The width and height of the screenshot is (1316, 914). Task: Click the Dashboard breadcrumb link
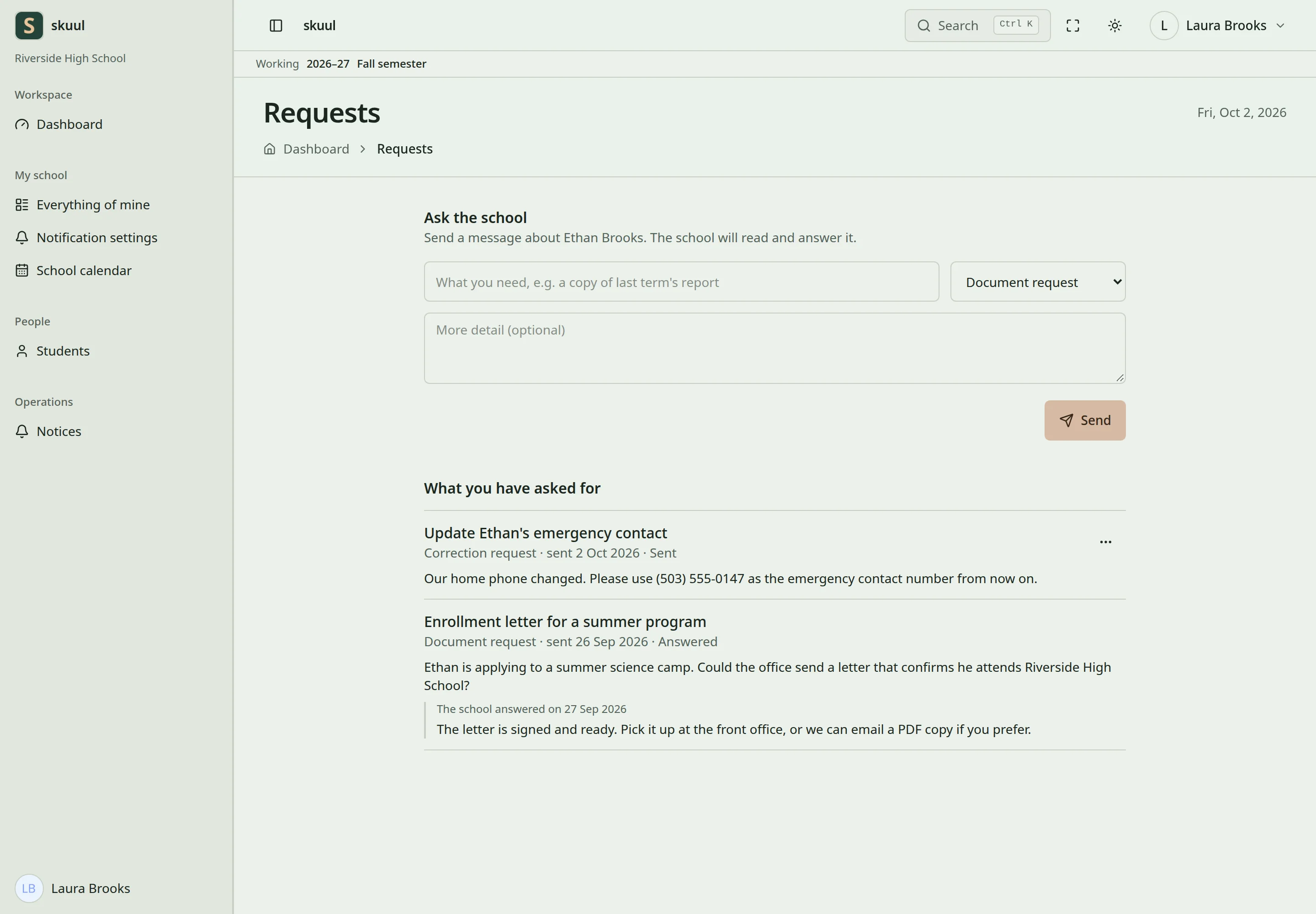point(316,149)
